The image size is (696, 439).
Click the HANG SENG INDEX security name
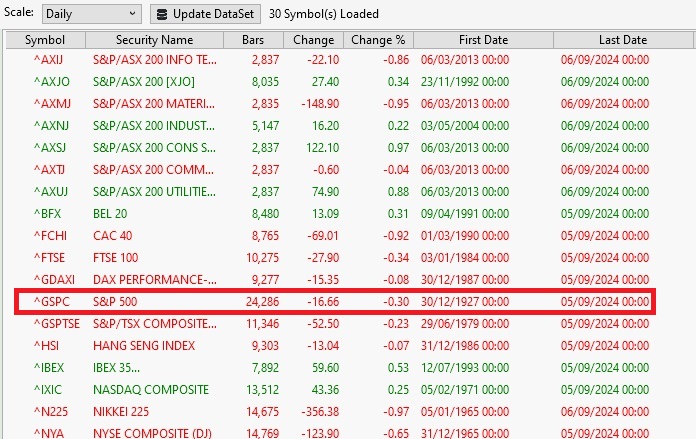click(144, 346)
